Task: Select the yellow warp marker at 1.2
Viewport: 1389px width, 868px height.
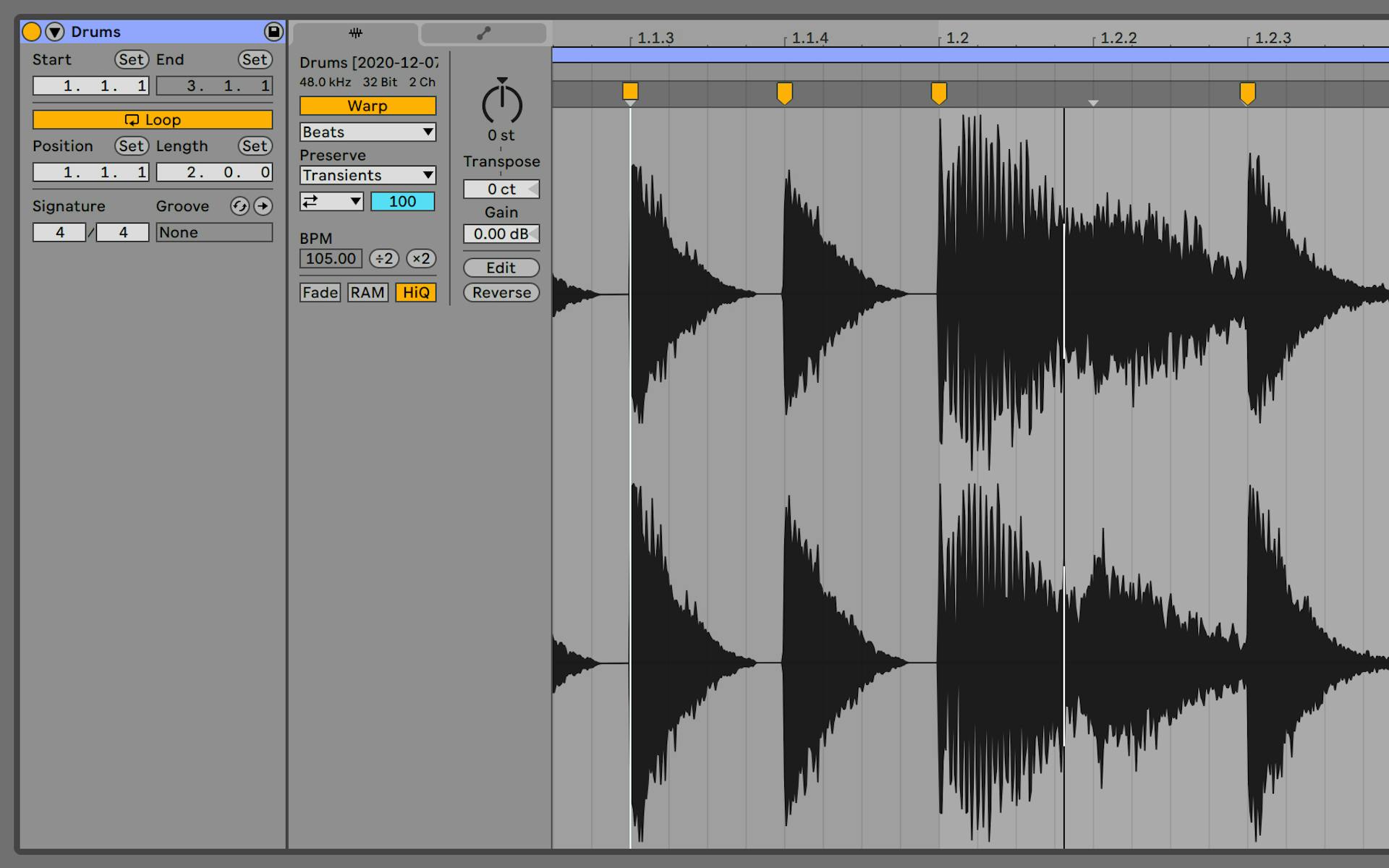Action: [938, 91]
